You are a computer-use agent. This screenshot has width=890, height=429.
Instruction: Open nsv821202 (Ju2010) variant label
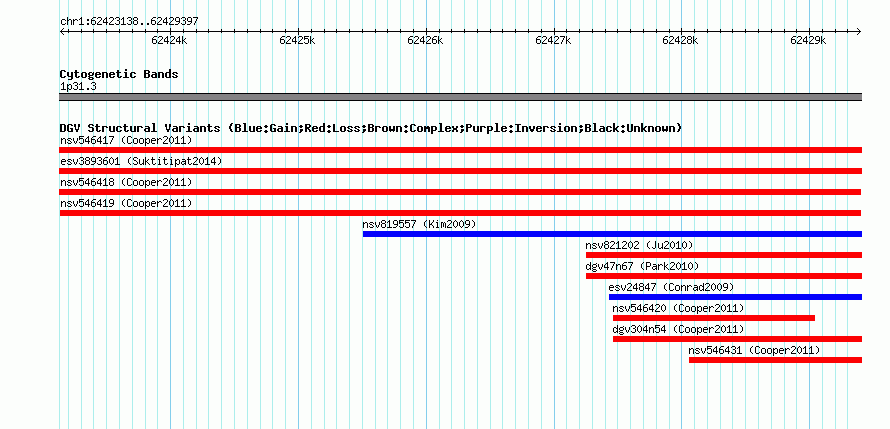640,245
